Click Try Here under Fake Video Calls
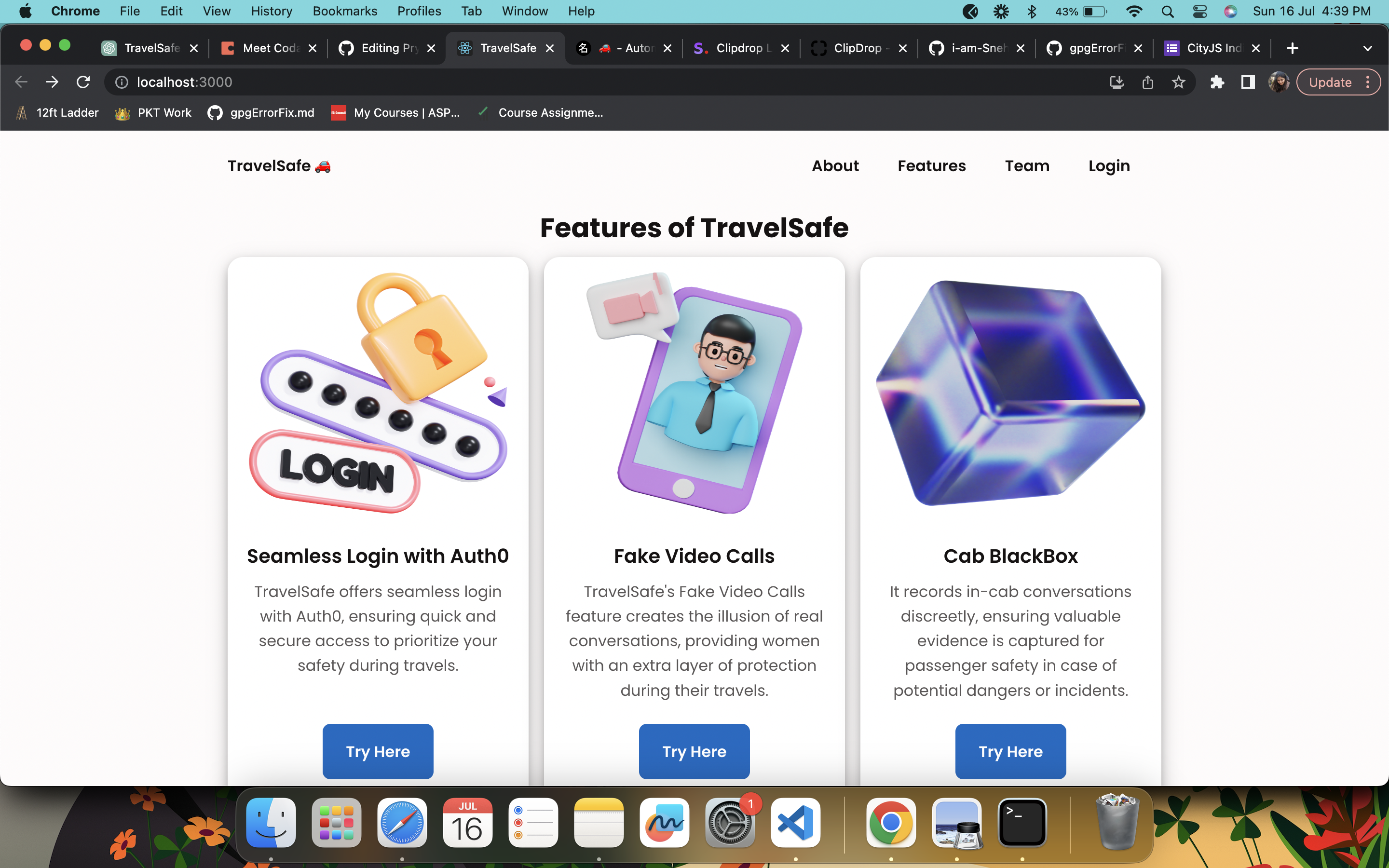1389x868 pixels. tap(694, 751)
